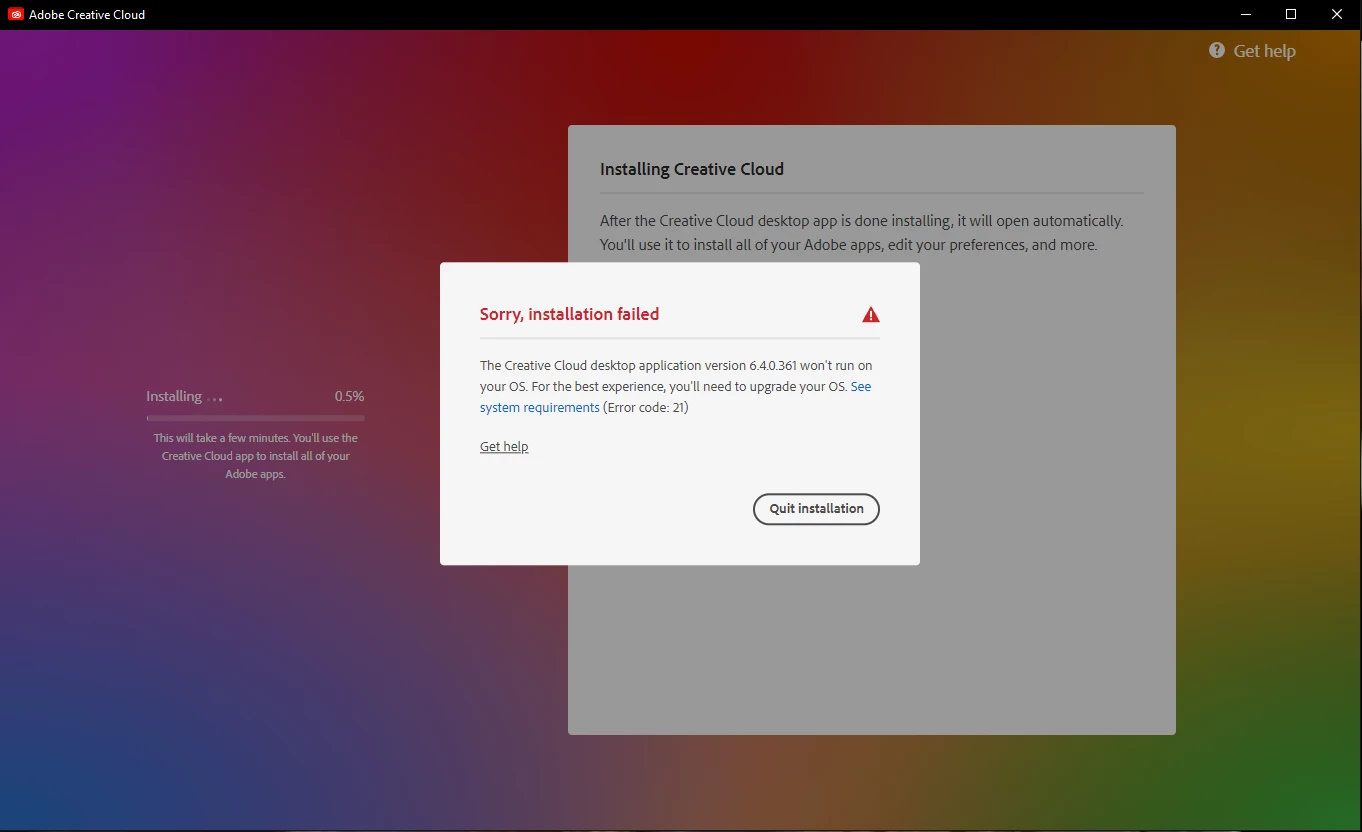Click the installation progress bar
Viewport: 1362px width, 832px height.
coord(256,418)
